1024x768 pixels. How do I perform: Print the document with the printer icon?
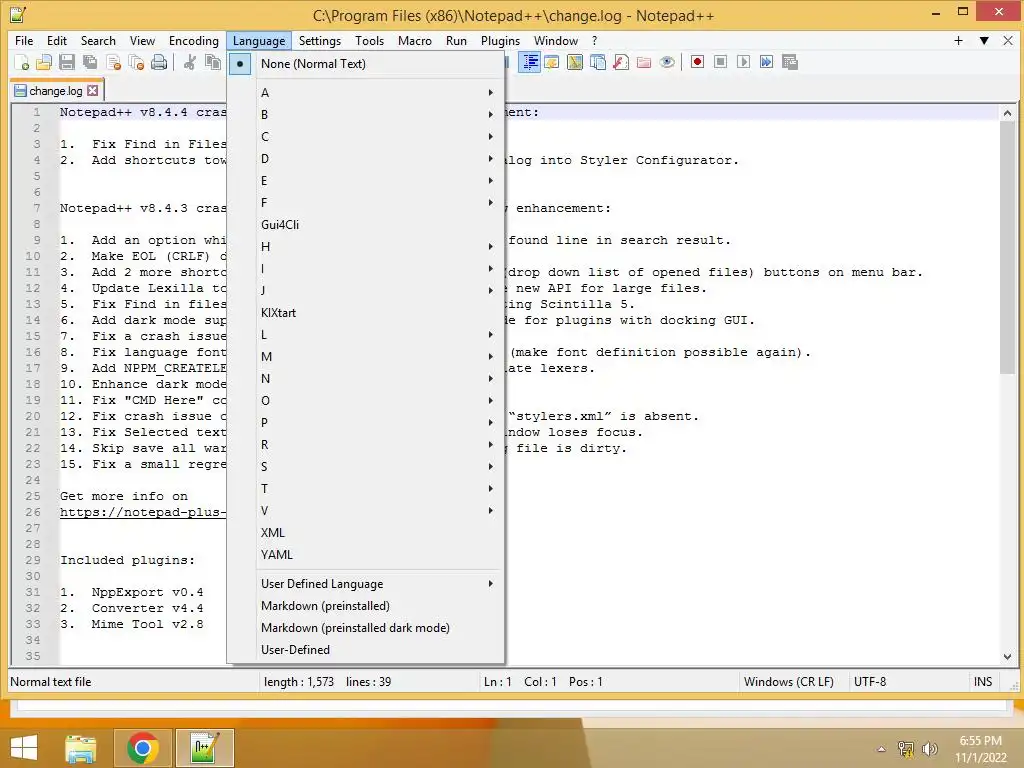click(159, 62)
